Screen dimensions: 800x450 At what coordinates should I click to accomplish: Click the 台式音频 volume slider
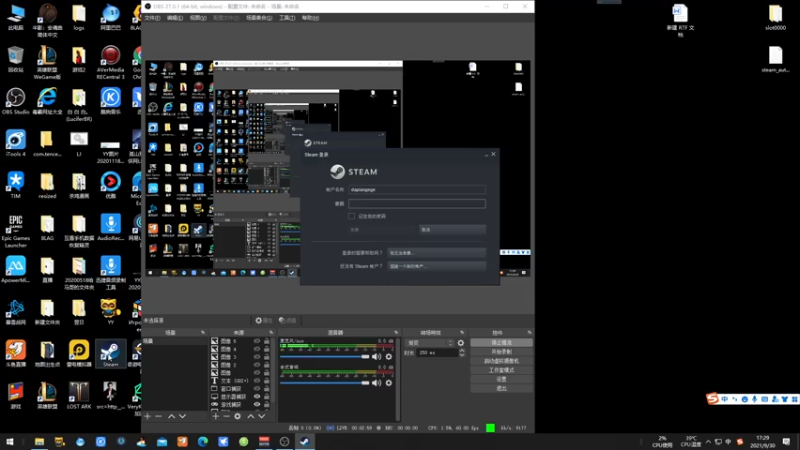click(x=324, y=383)
